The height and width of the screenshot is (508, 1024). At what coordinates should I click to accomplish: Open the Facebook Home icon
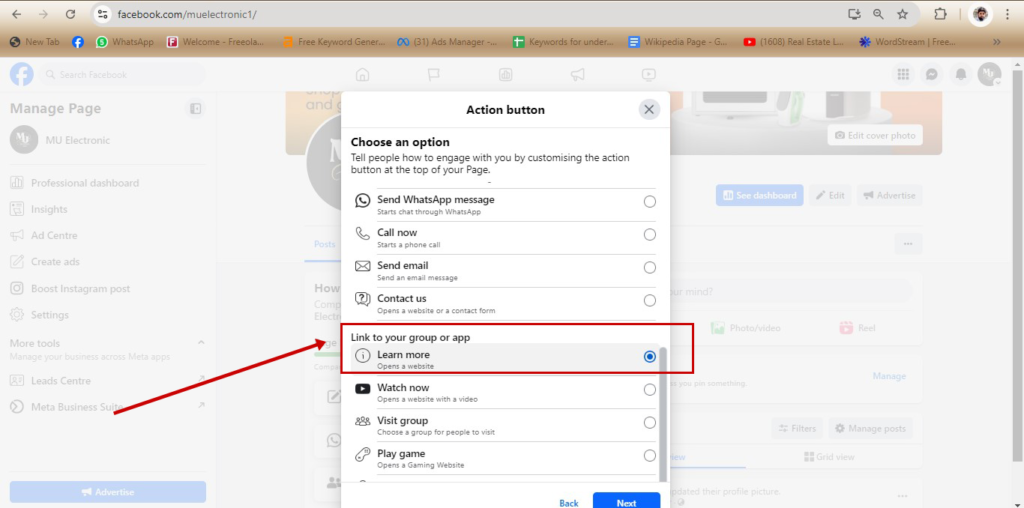[x=362, y=74]
